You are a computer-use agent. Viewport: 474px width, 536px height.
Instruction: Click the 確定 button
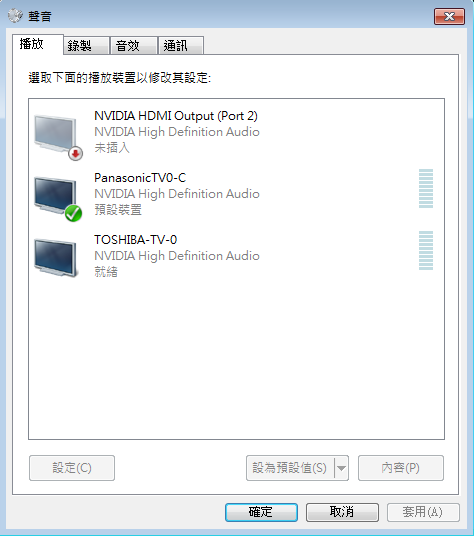click(x=261, y=512)
